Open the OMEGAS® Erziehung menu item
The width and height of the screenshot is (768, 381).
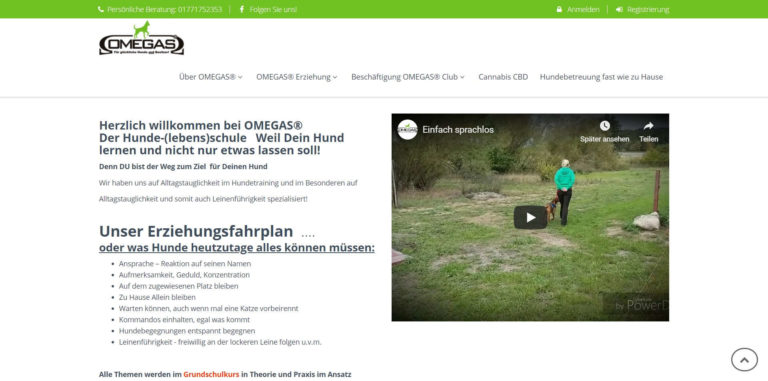[x=293, y=77]
